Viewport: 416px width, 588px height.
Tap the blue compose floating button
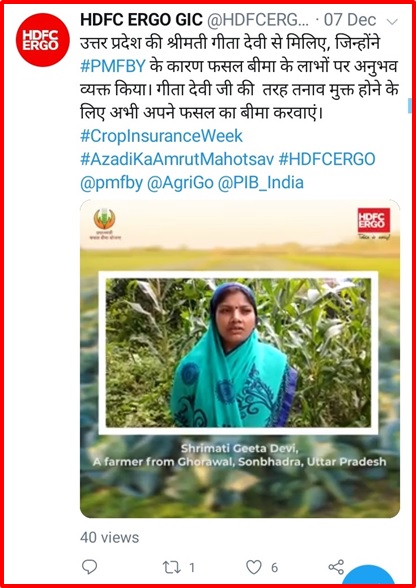[x=369, y=576]
